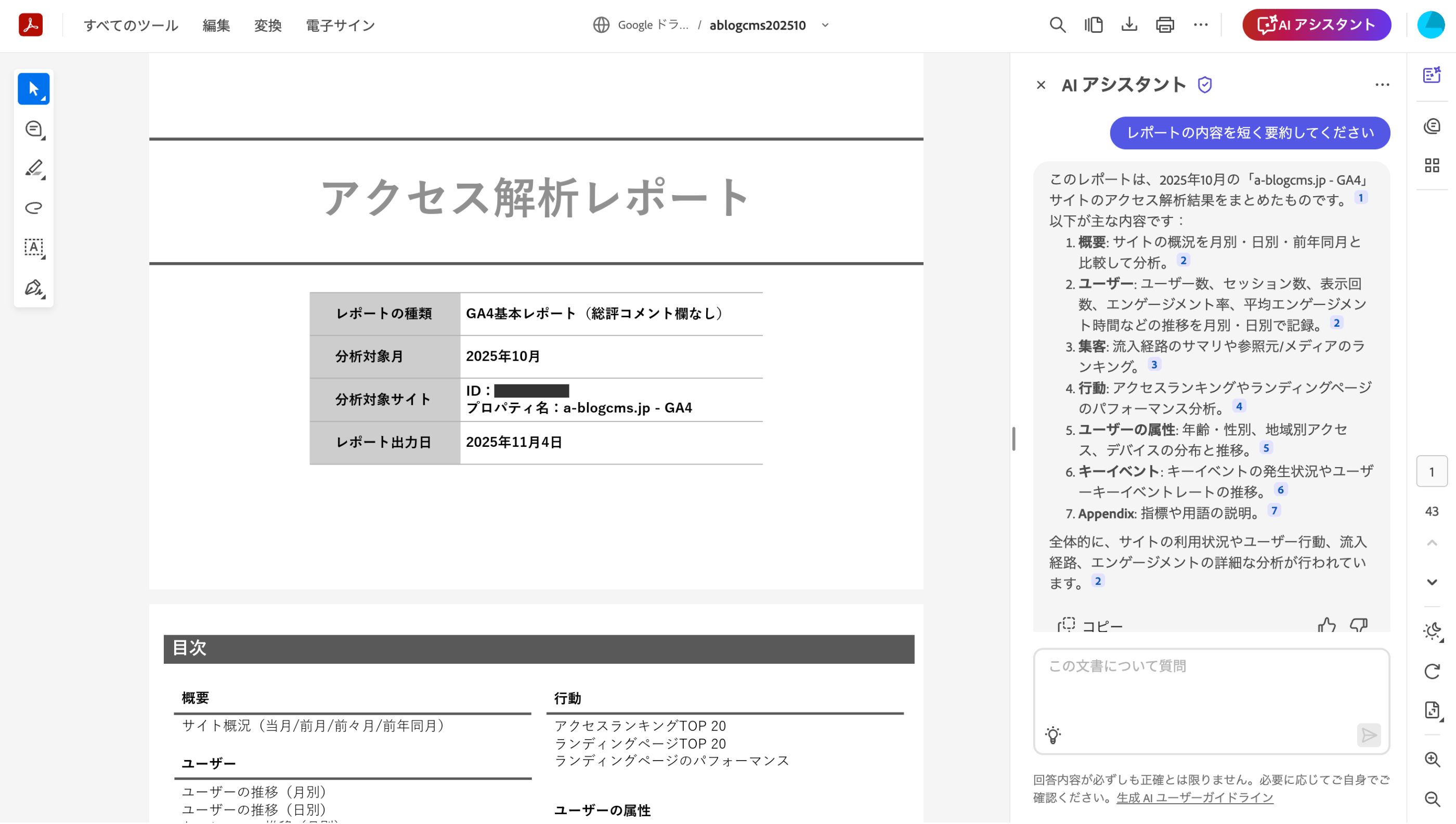Open the comment tool in left toolbar
The width and height of the screenshot is (1456, 824).
pos(34,129)
